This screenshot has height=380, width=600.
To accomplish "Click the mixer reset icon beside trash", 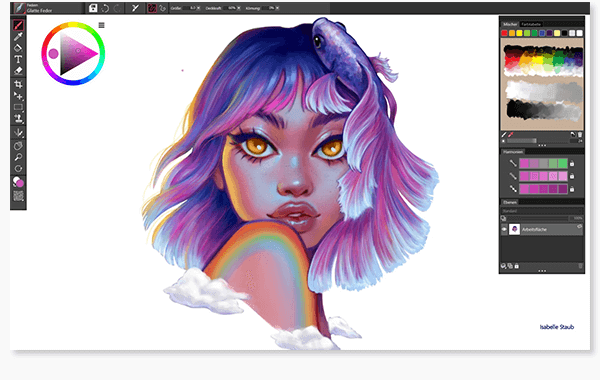I will coord(573,135).
